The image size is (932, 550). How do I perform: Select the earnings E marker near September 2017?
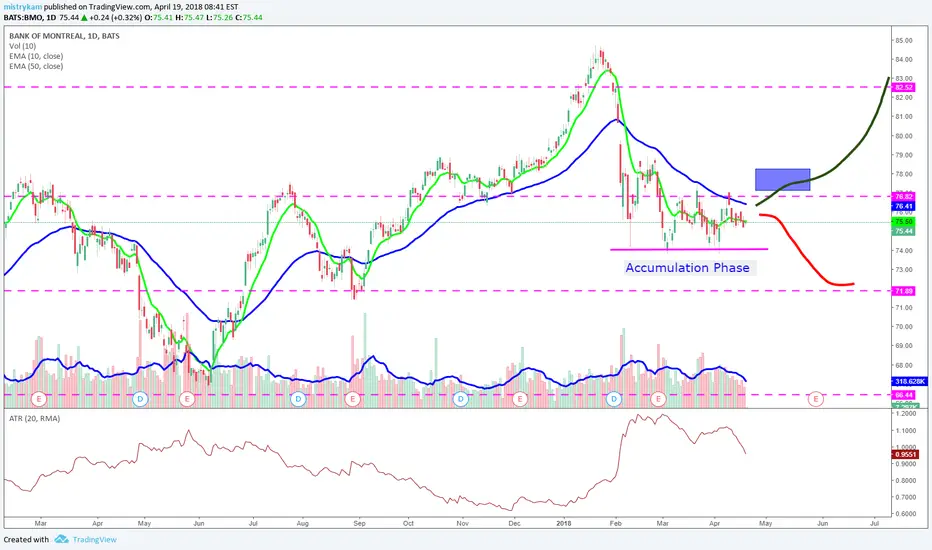pyautogui.click(x=352, y=398)
